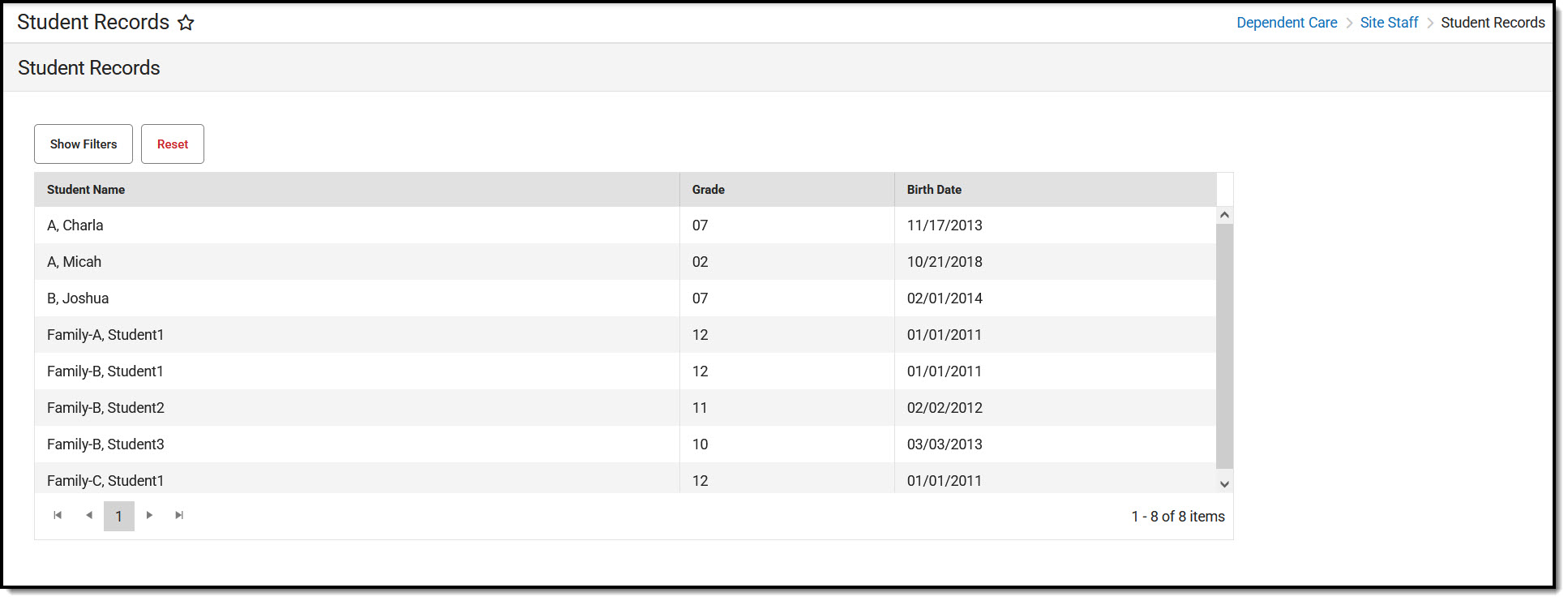
Task: Reset the student records filters
Action: tap(173, 144)
